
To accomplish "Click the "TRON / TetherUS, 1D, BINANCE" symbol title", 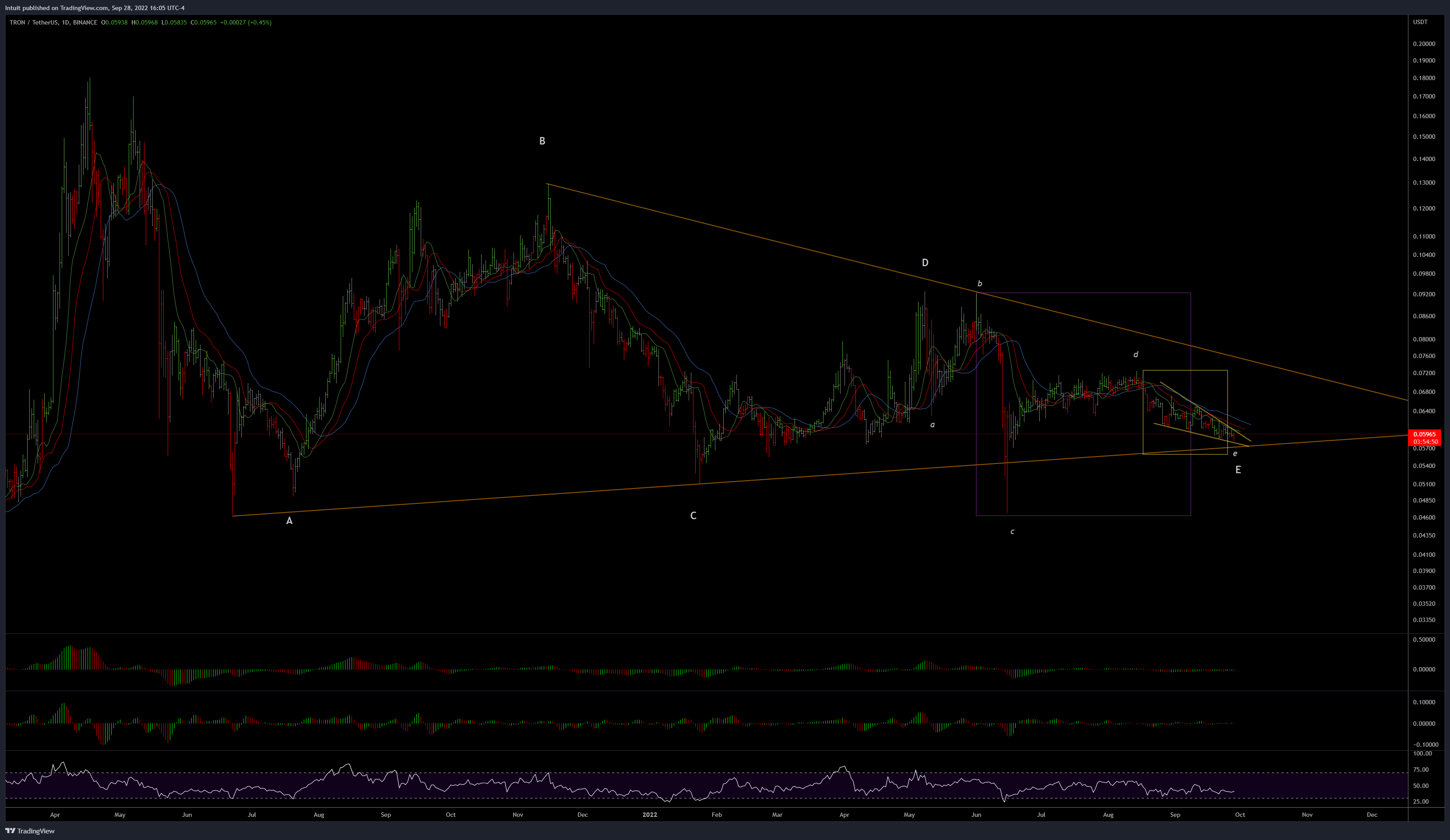I will [53, 22].
